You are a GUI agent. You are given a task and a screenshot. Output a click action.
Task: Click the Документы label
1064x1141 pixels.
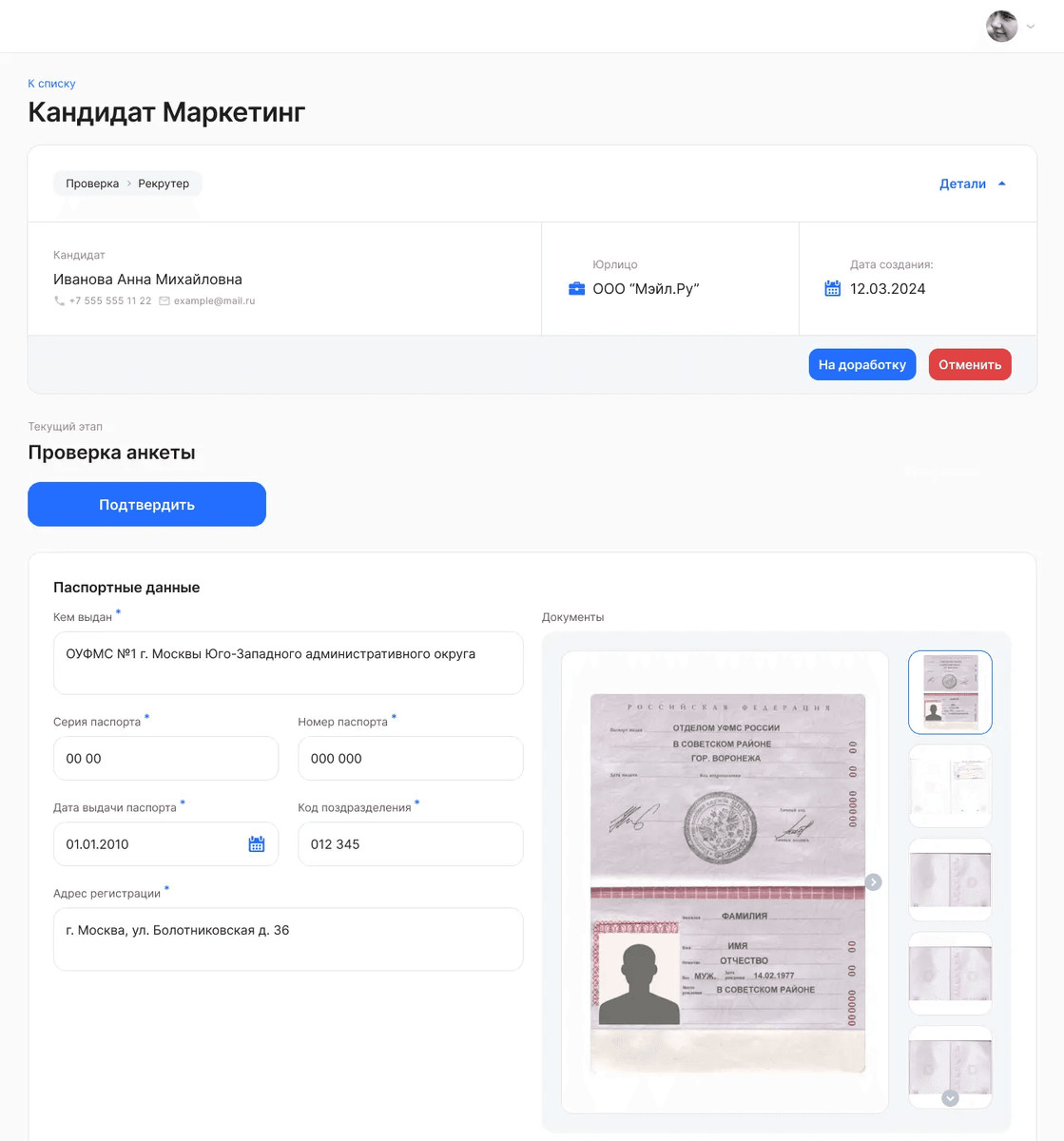[x=572, y=617]
